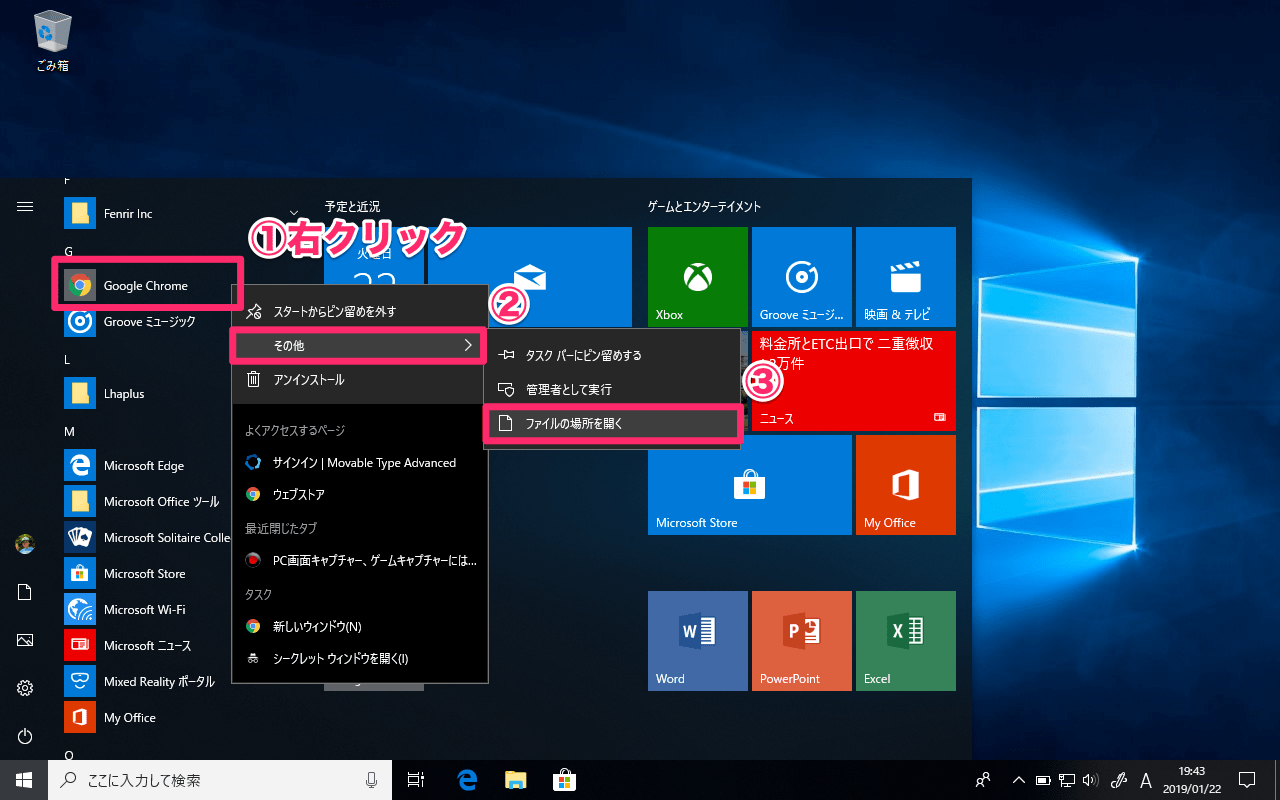Open Task View on taskbar
This screenshot has width=1280, height=800.
point(416,780)
